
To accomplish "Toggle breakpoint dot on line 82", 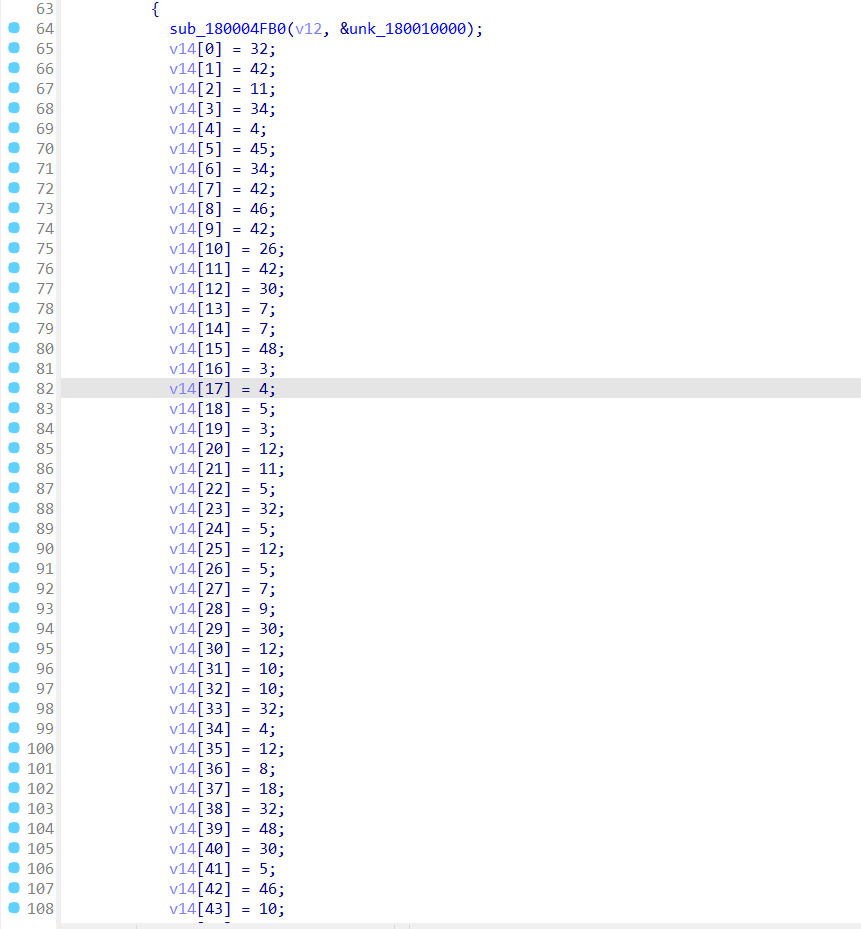I will coord(14,388).
